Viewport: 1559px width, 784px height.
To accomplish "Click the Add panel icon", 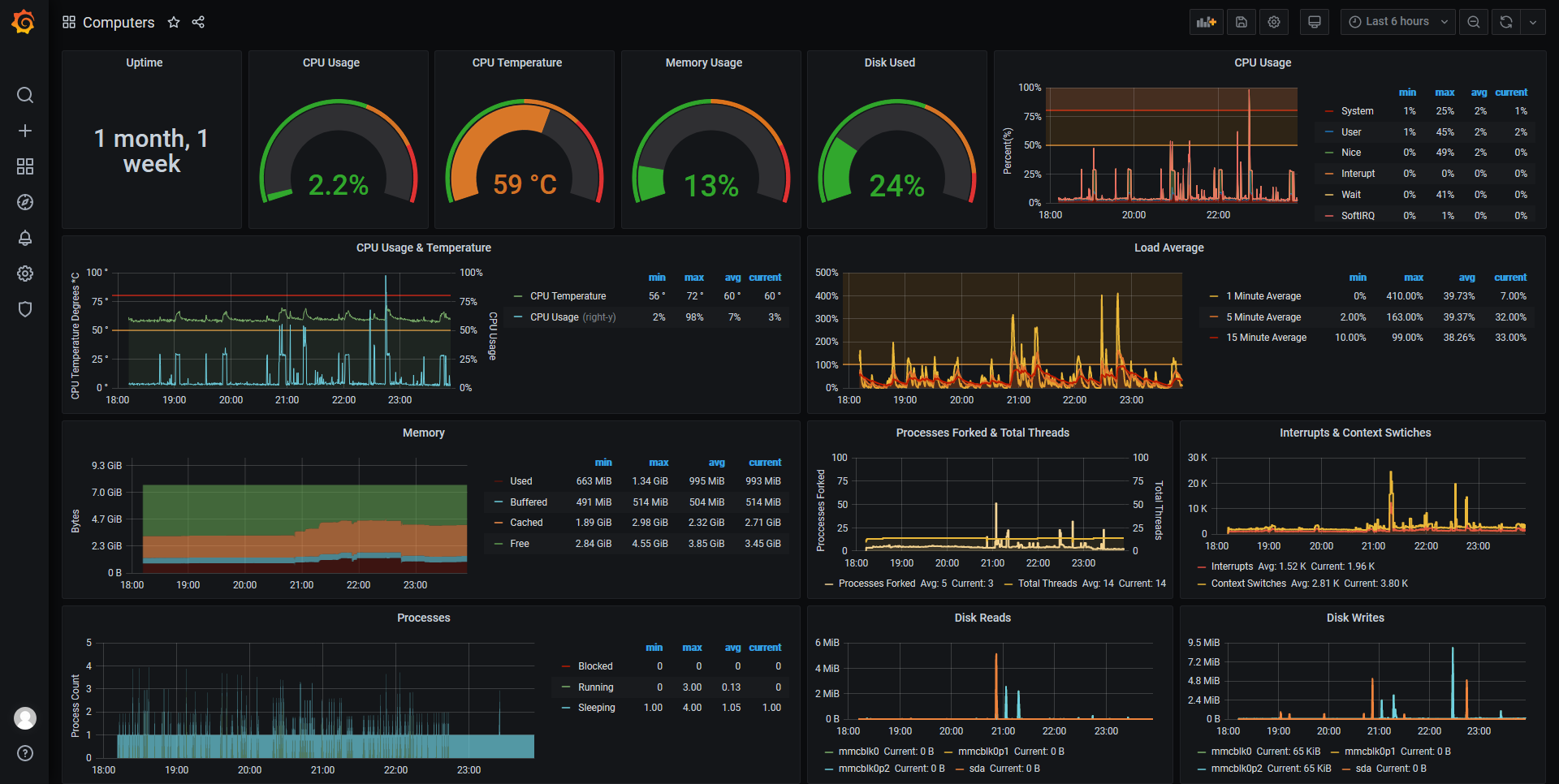I will pyautogui.click(x=1207, y=22).
